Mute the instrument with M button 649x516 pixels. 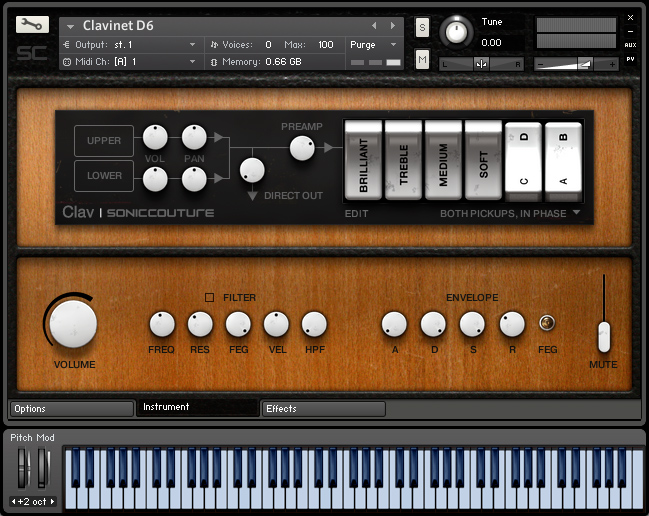[x=422, y=60]
